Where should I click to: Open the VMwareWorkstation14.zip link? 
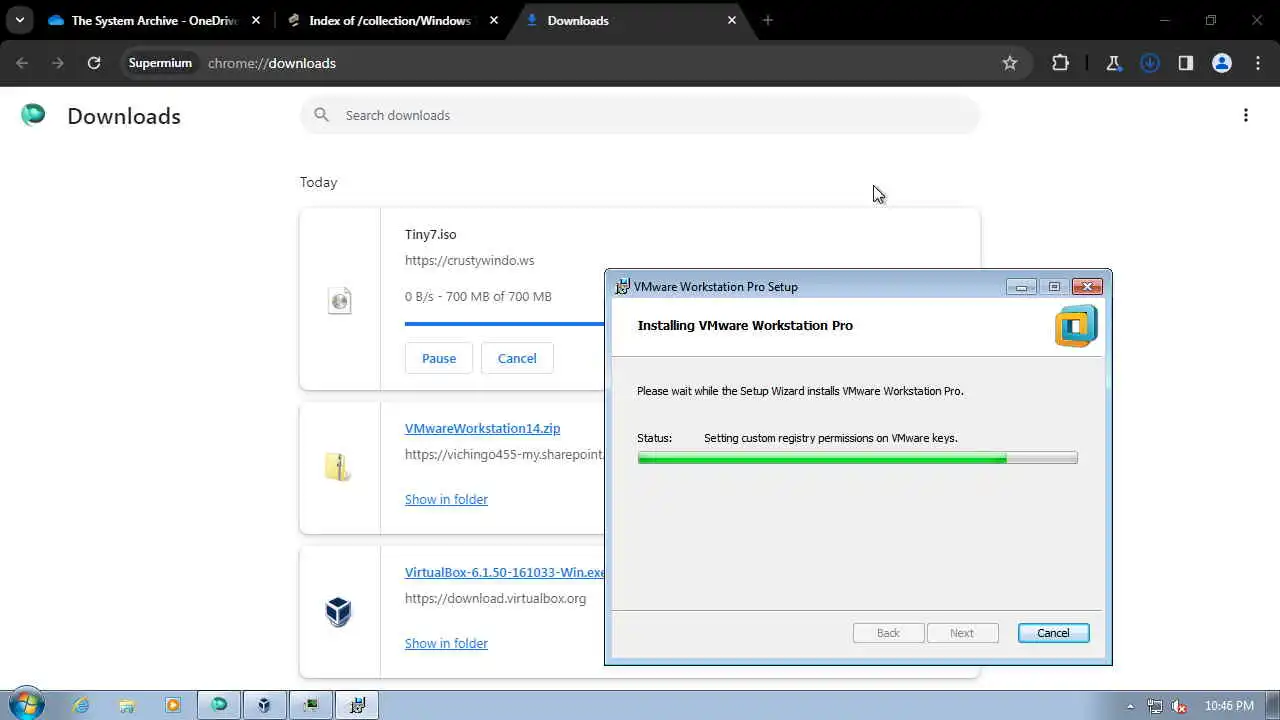click(482, 428)
